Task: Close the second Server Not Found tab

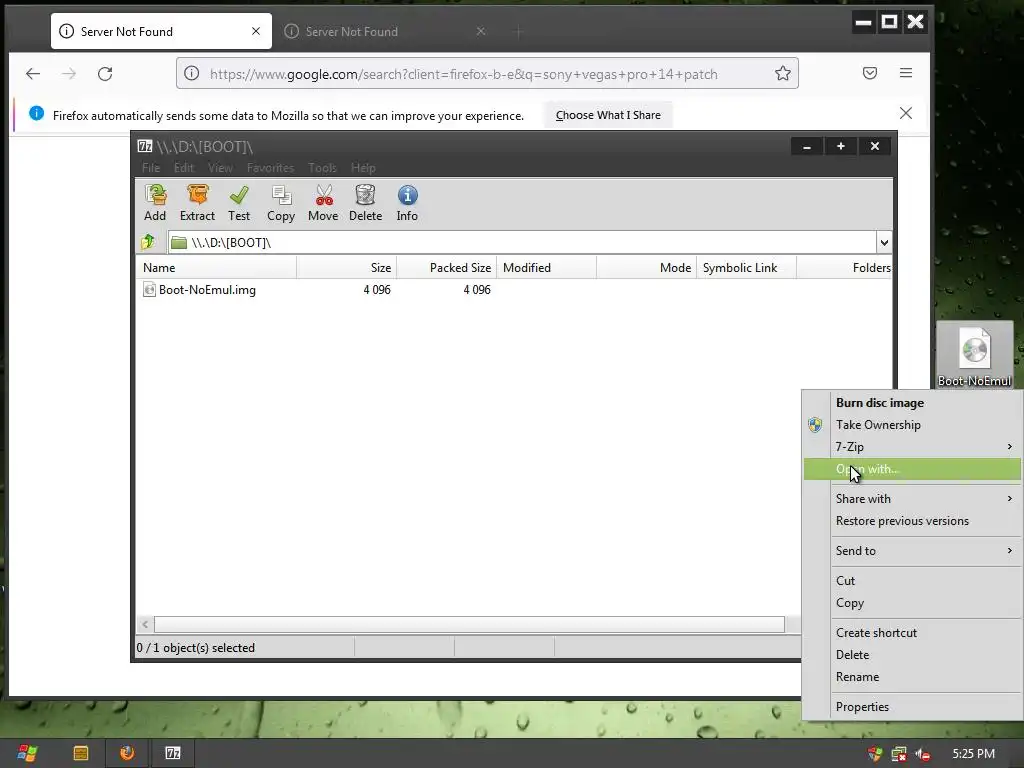Action: pyautogui.click(x=481, y=31)
